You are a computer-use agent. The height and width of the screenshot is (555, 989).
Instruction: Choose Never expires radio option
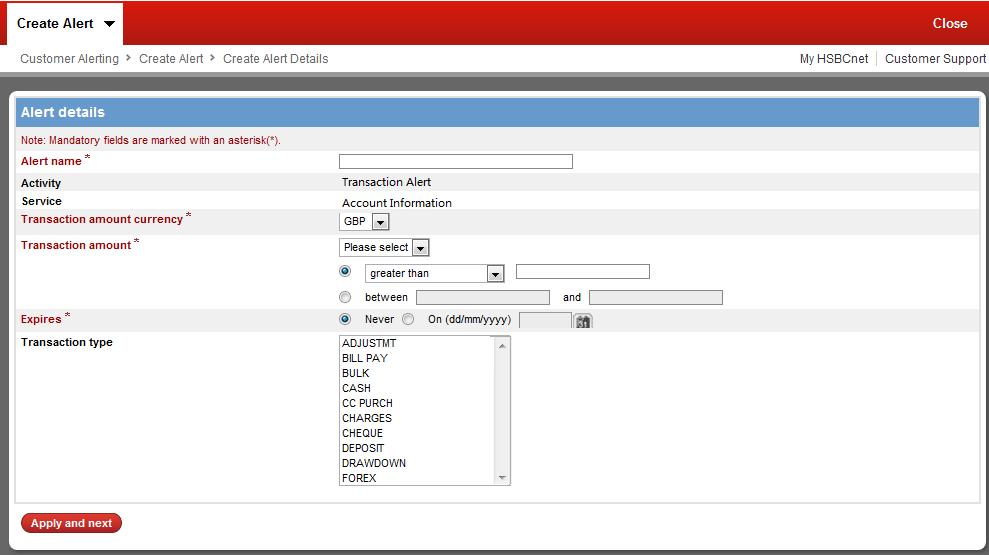[345, 319]
